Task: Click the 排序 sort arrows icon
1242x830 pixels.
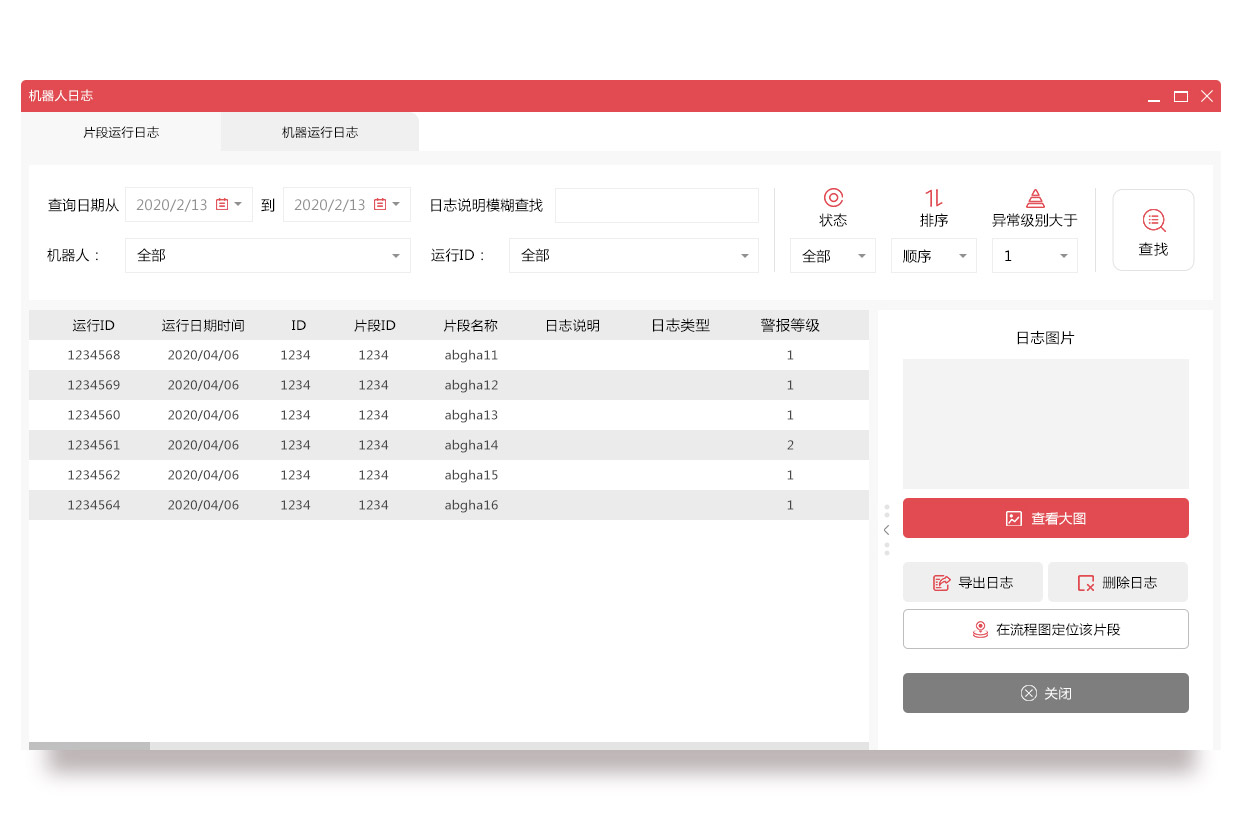Action: [x=933, y=198]
